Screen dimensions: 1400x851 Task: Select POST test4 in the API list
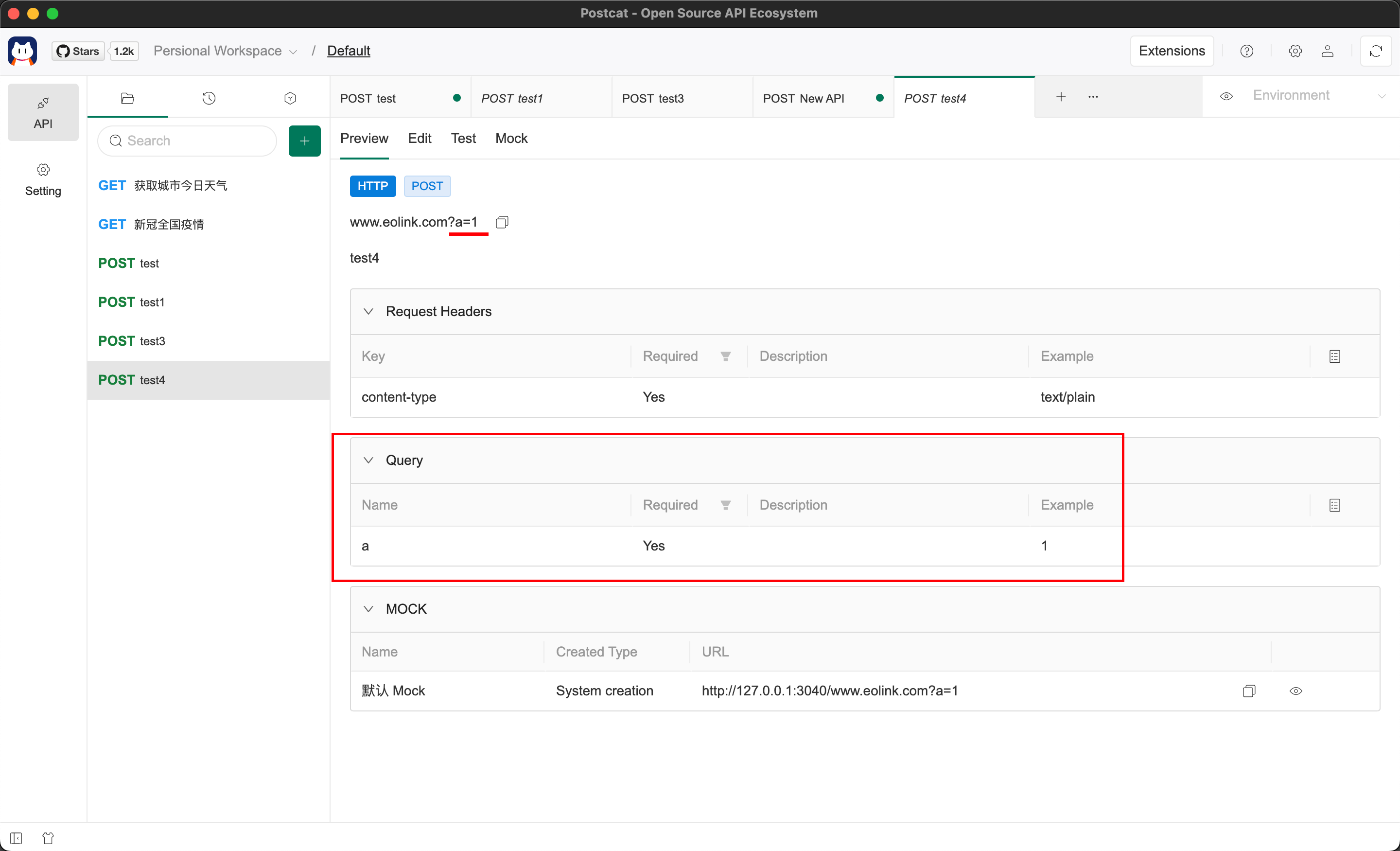click(x=209, y=380)
